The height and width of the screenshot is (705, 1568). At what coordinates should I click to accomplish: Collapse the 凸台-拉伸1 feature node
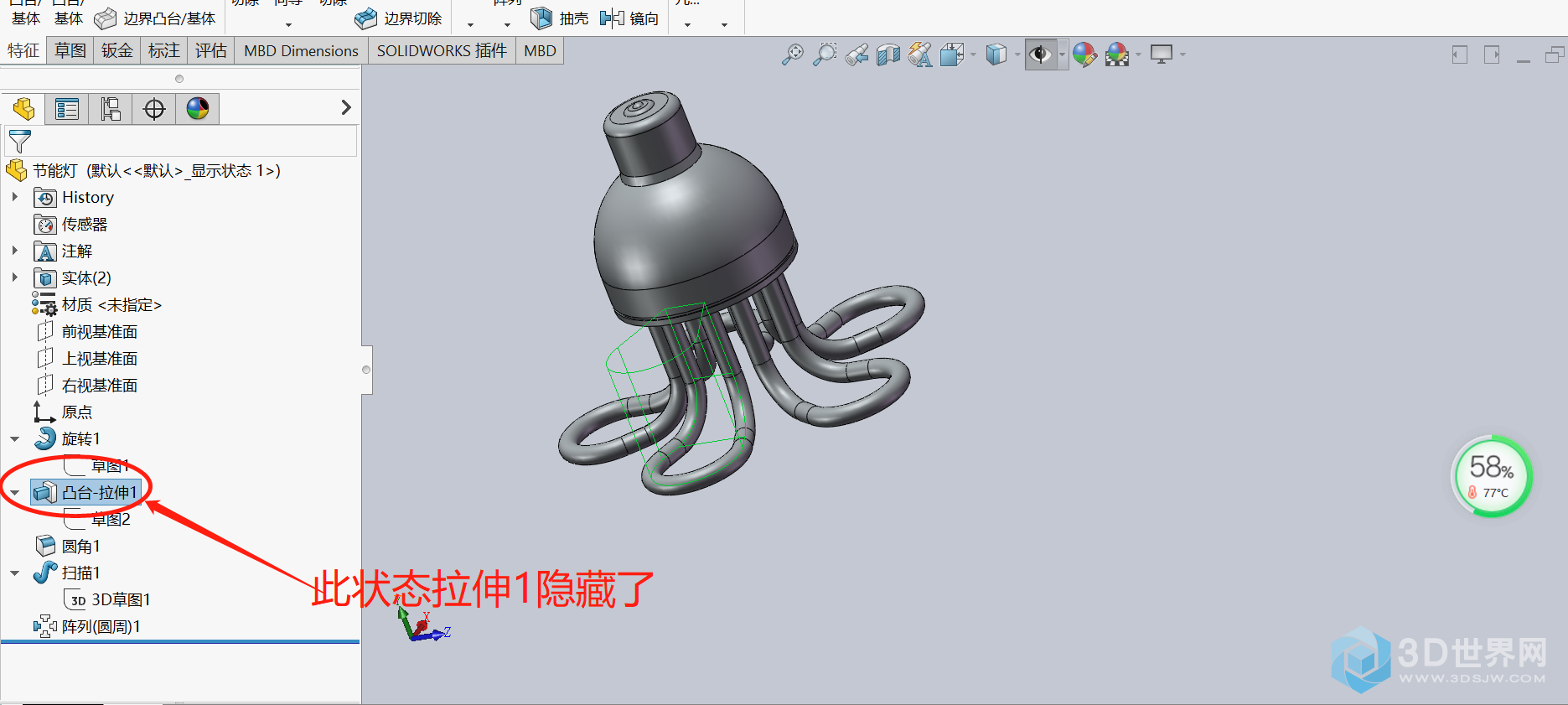(14, 492)
